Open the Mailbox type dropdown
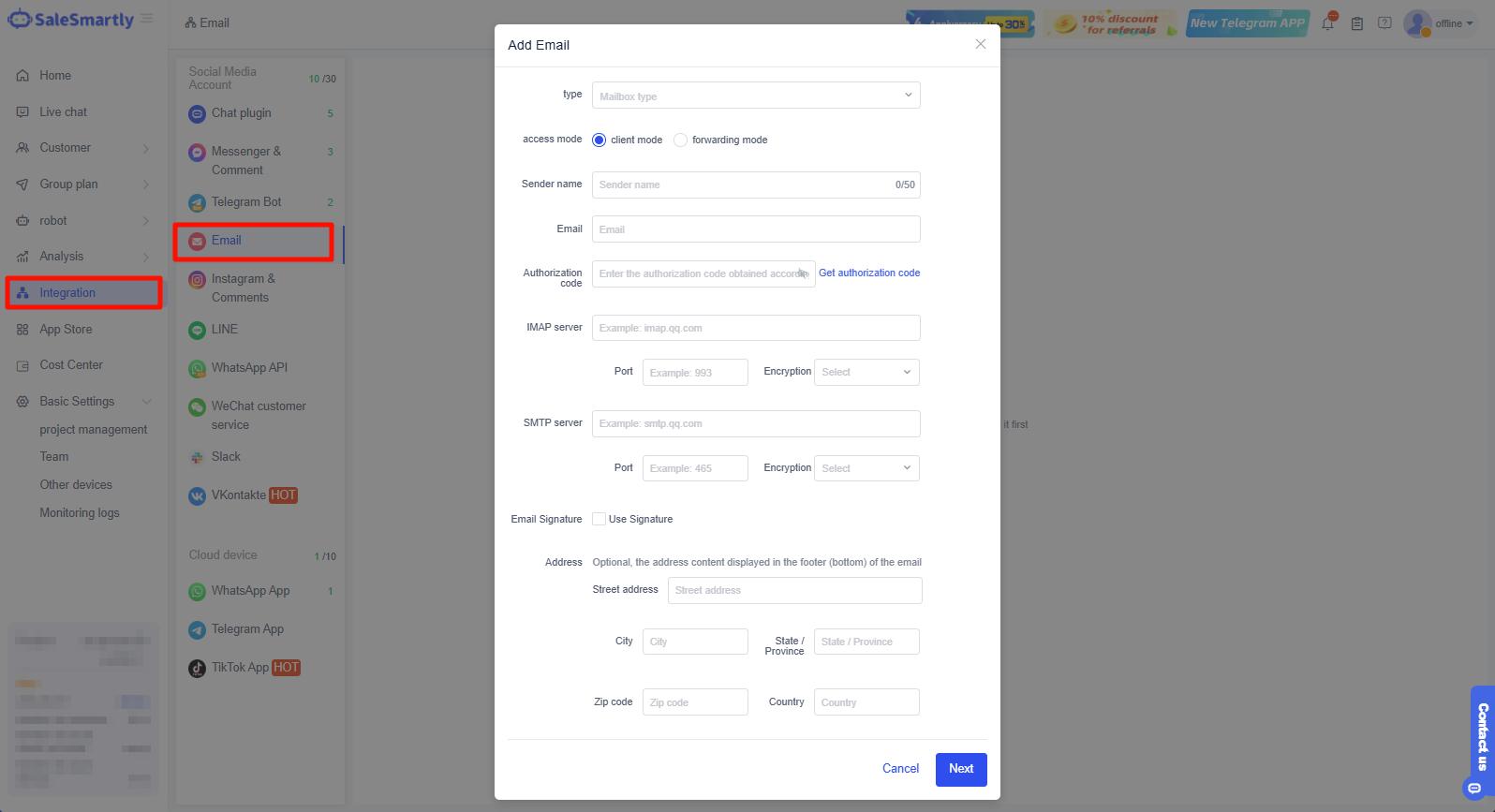 [756, 96]
